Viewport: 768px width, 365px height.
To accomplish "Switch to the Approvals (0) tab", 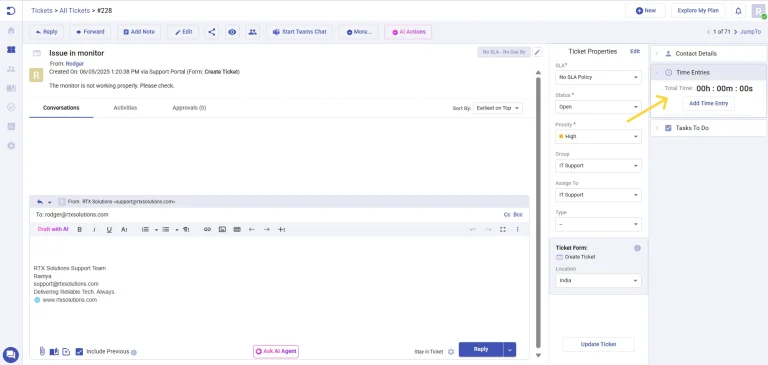I will click(189, 108).
